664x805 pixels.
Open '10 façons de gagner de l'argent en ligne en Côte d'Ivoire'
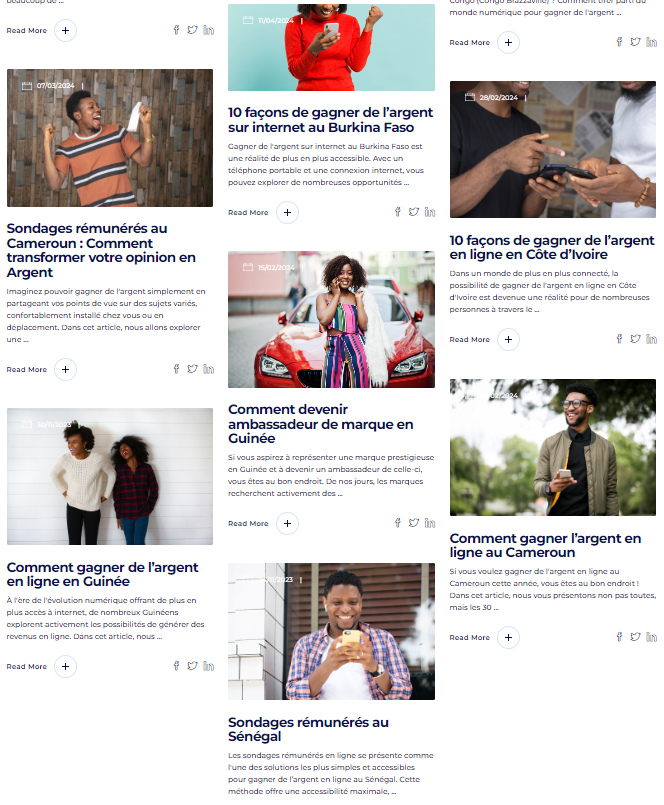552,247
